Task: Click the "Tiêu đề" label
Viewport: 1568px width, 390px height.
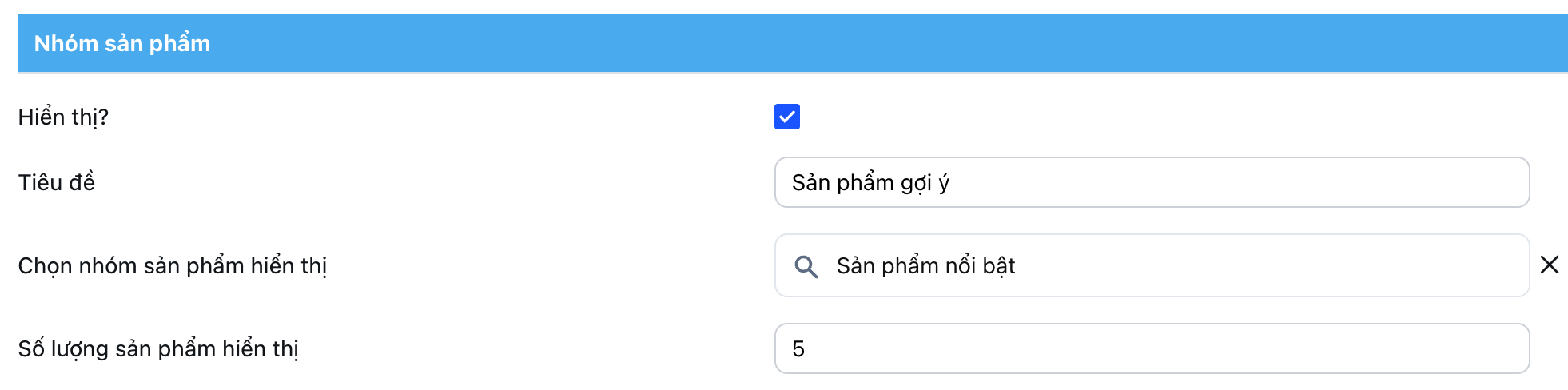Action: [57, 182]
